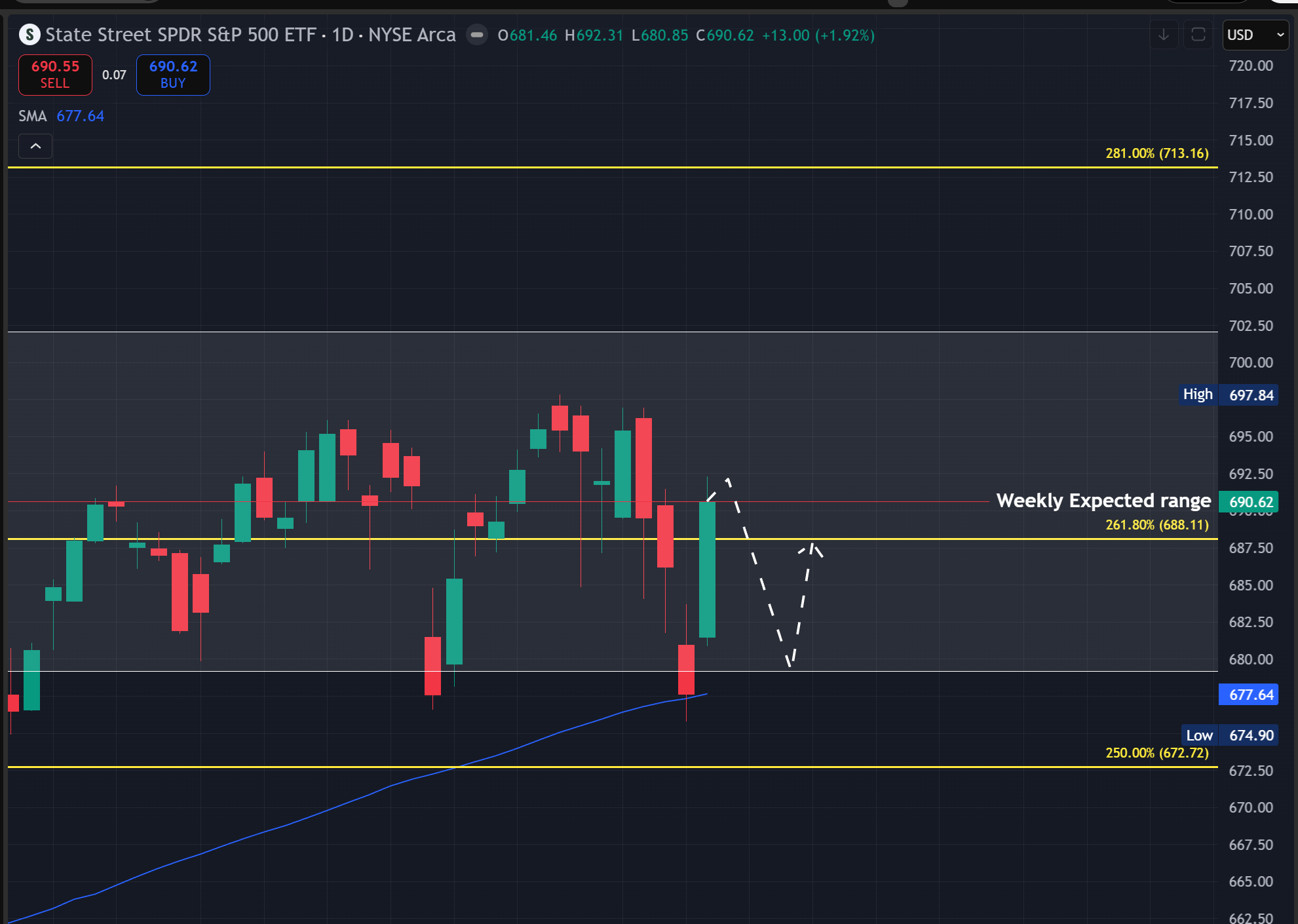
Task: Click the SMA value 677.64 in the legend
Action: pyautogui.click(x=80, y=116)
